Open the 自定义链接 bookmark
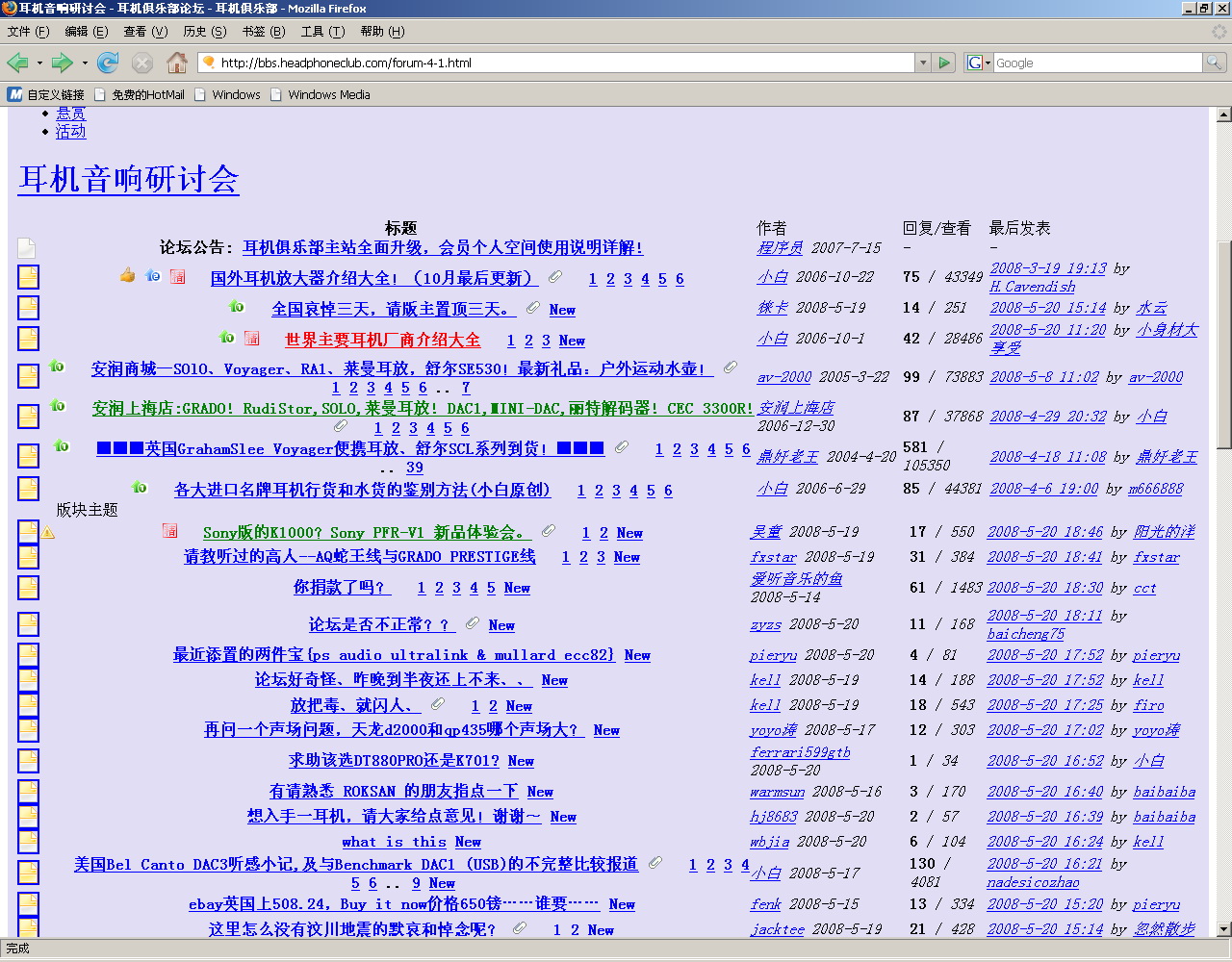Image resolution: width=1232 pixels, height=962 pixels. [46, 94]
